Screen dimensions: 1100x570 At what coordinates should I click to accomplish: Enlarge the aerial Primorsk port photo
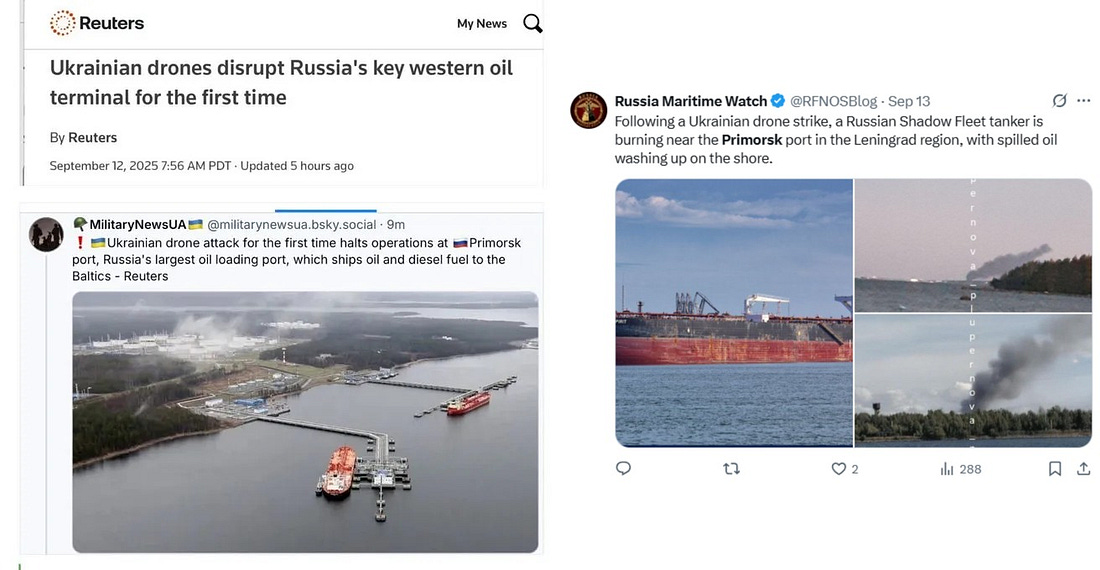click(305, 421)
